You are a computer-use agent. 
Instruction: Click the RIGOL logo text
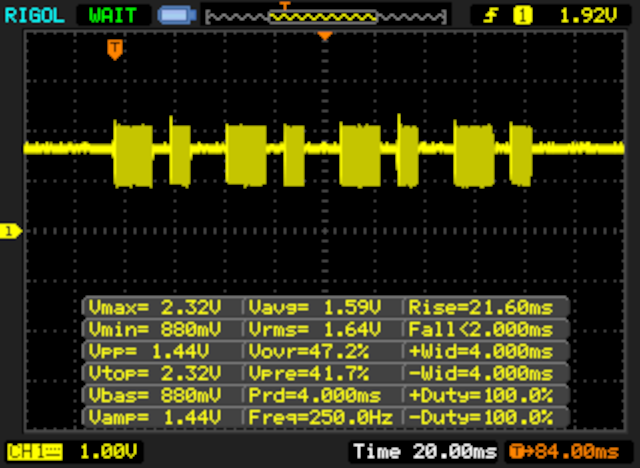[x=35, y=16]
